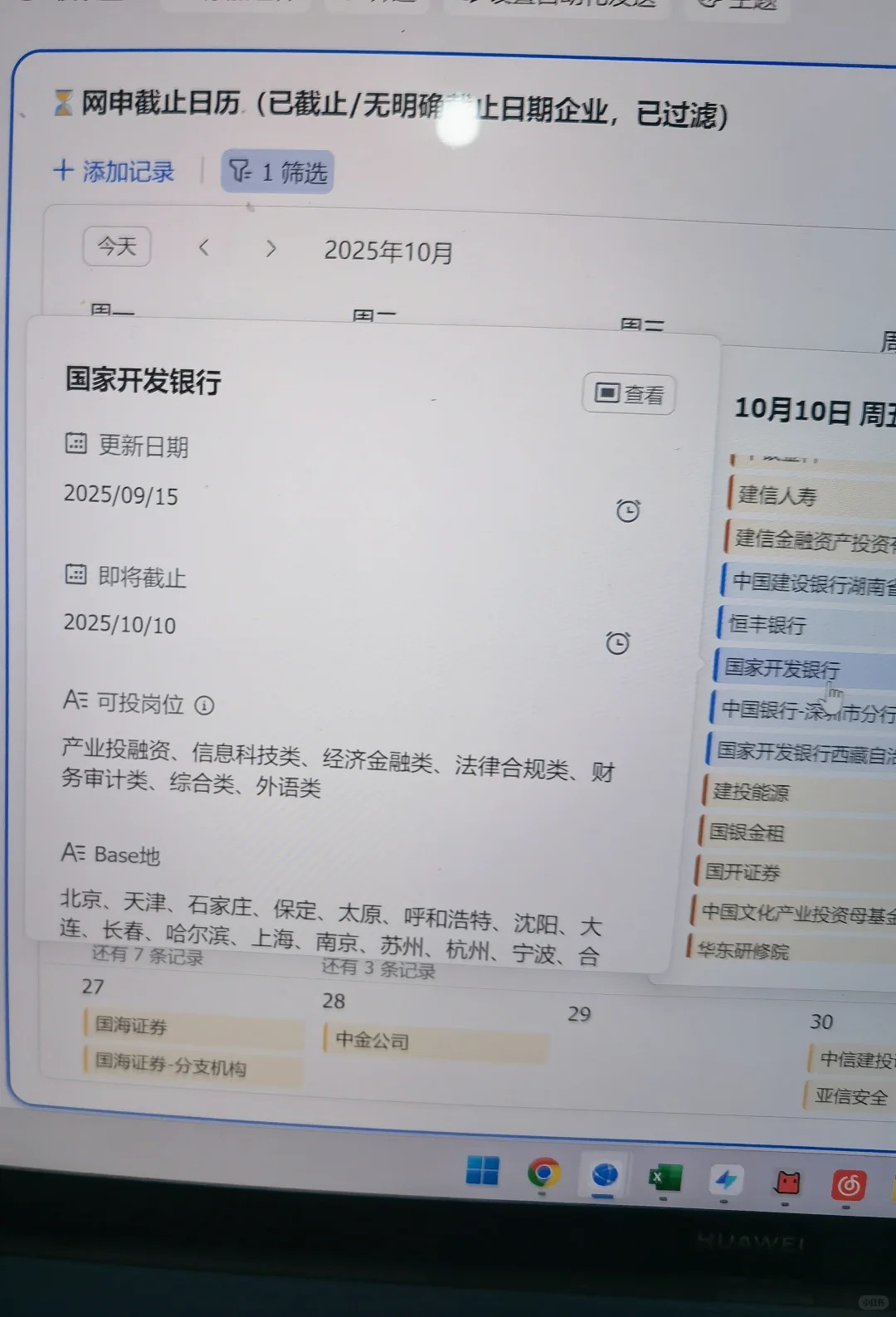Viewport: 896px width, 1317px height.
Task: Select the 国家开发银行 record in day list
Action: coord(803,668)
